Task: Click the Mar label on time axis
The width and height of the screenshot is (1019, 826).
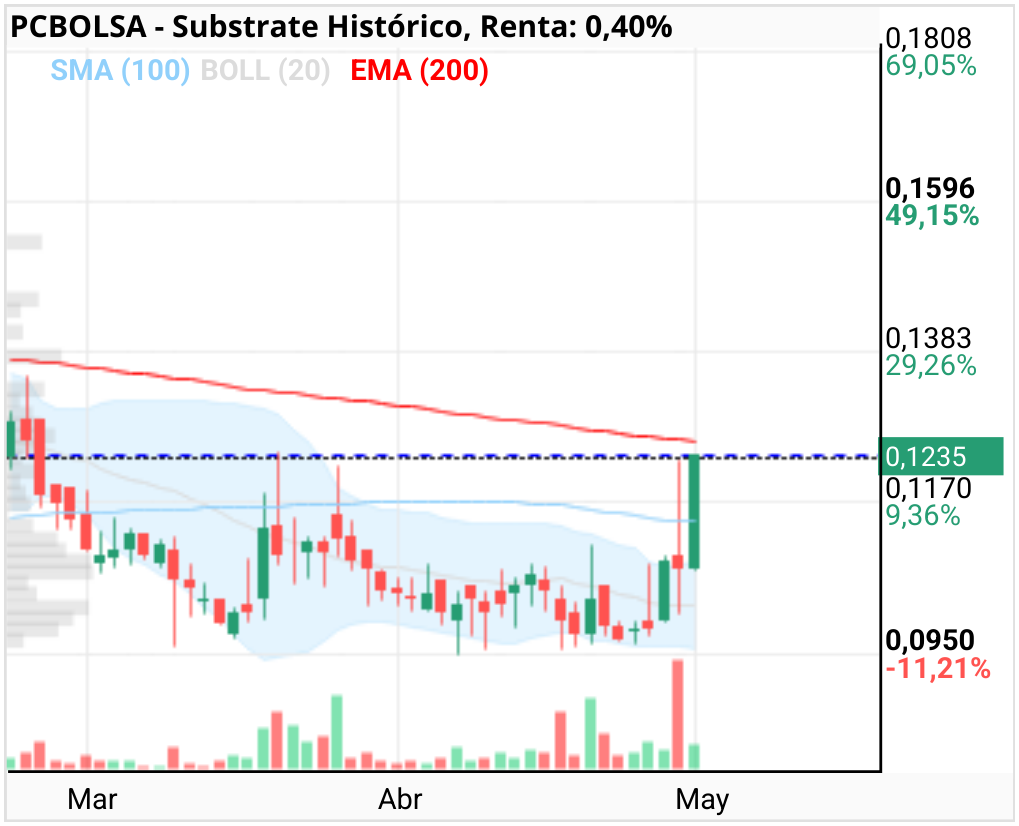Action: 92,799
